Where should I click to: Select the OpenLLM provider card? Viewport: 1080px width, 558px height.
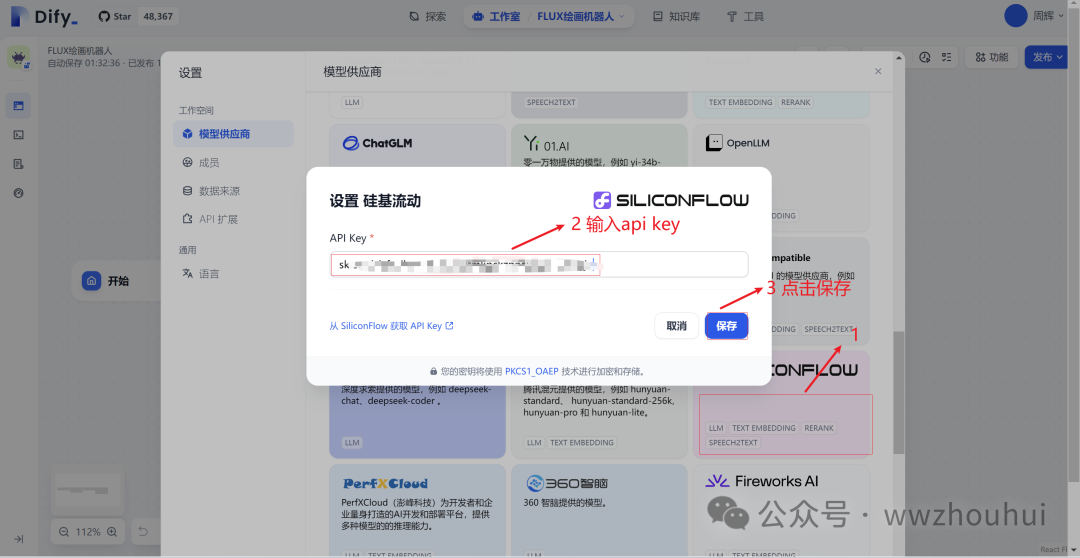(x=781, y=145)
